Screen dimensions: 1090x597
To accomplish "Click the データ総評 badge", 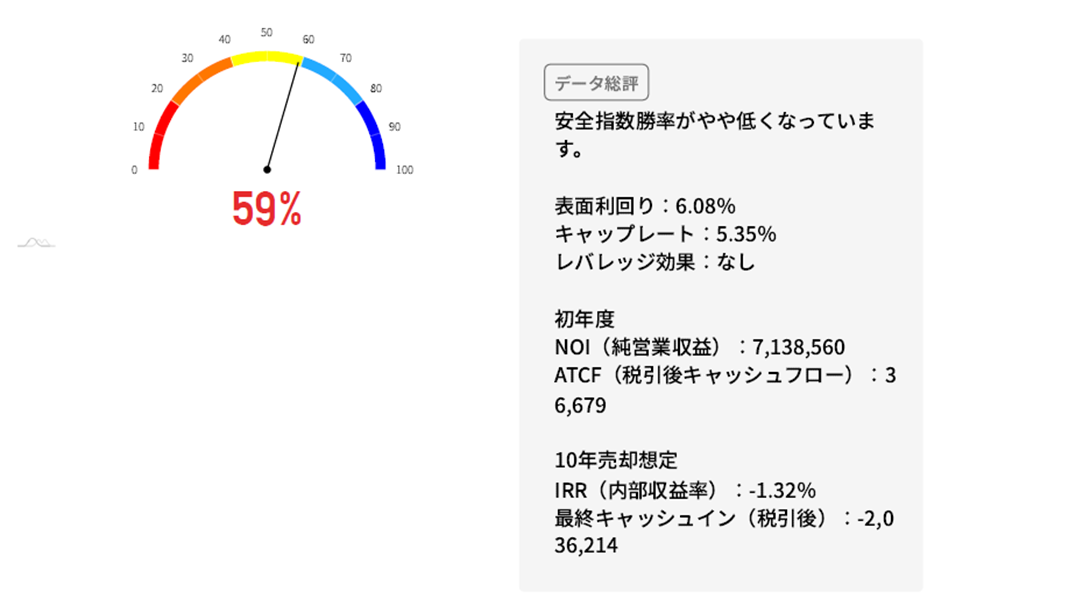I will coord(597,84).
